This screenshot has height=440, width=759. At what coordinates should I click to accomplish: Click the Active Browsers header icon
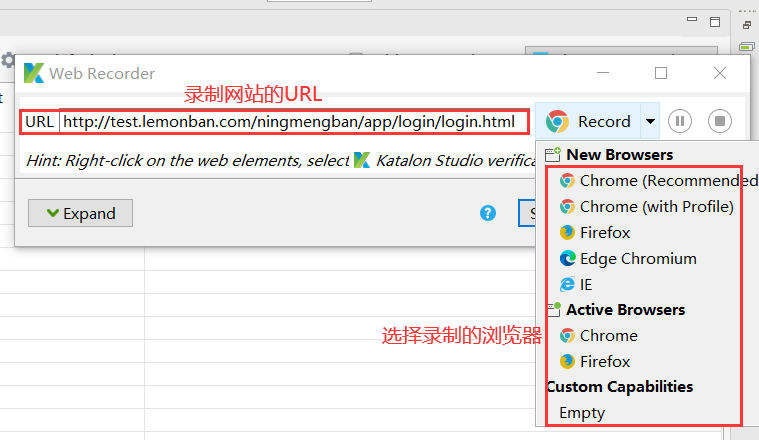554,309
